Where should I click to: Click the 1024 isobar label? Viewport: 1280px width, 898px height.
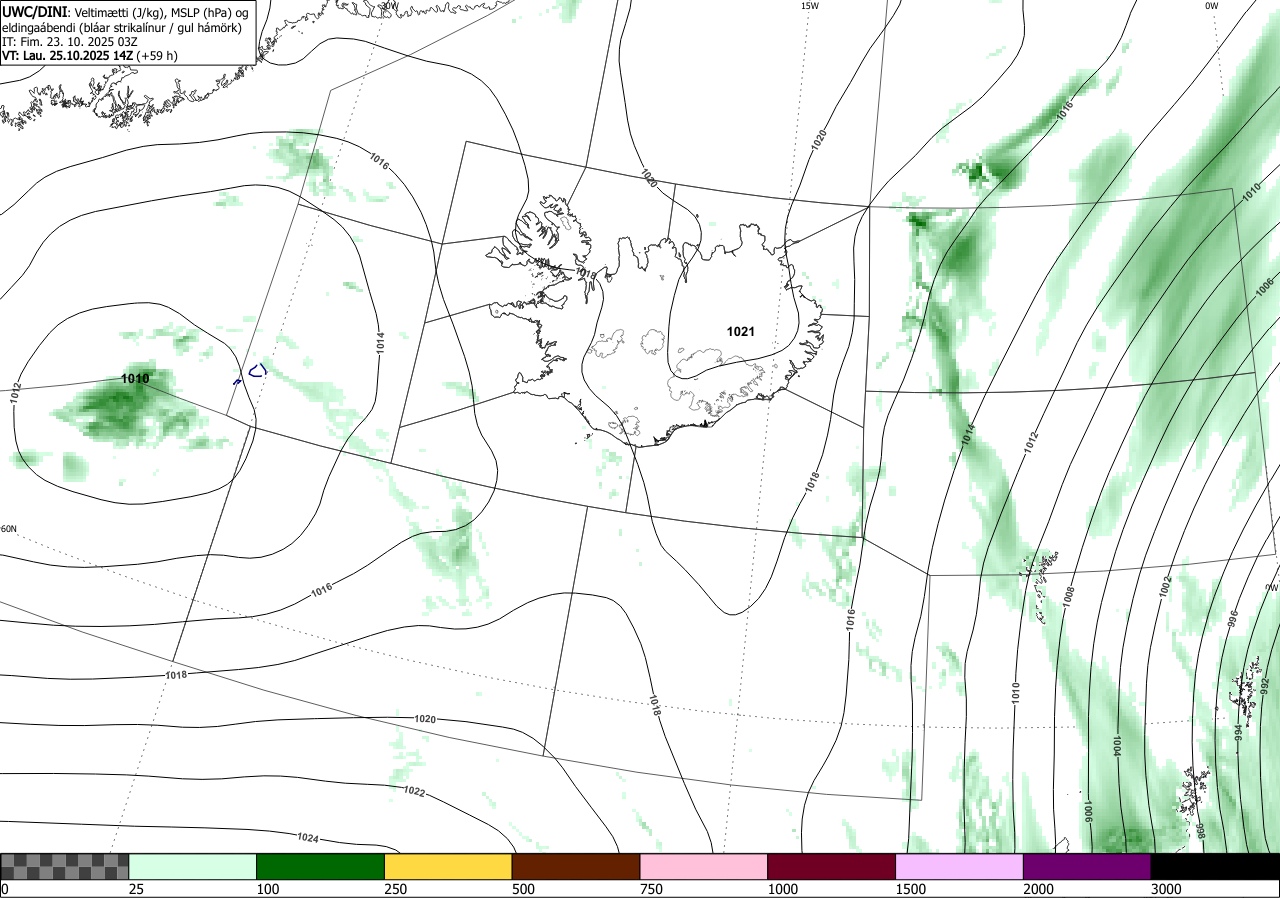(308, 838)
